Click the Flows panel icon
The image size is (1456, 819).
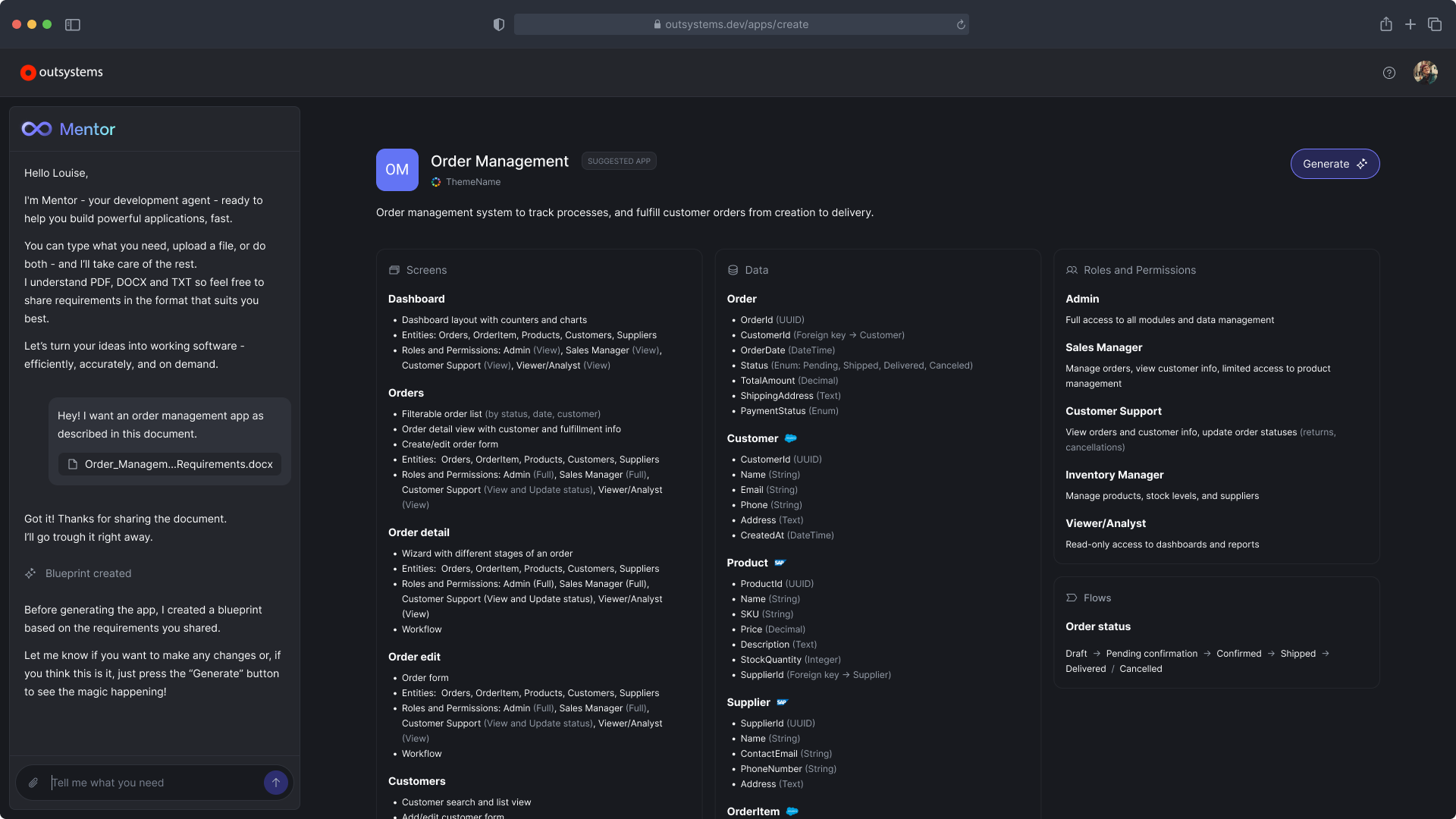[1072, 598]
